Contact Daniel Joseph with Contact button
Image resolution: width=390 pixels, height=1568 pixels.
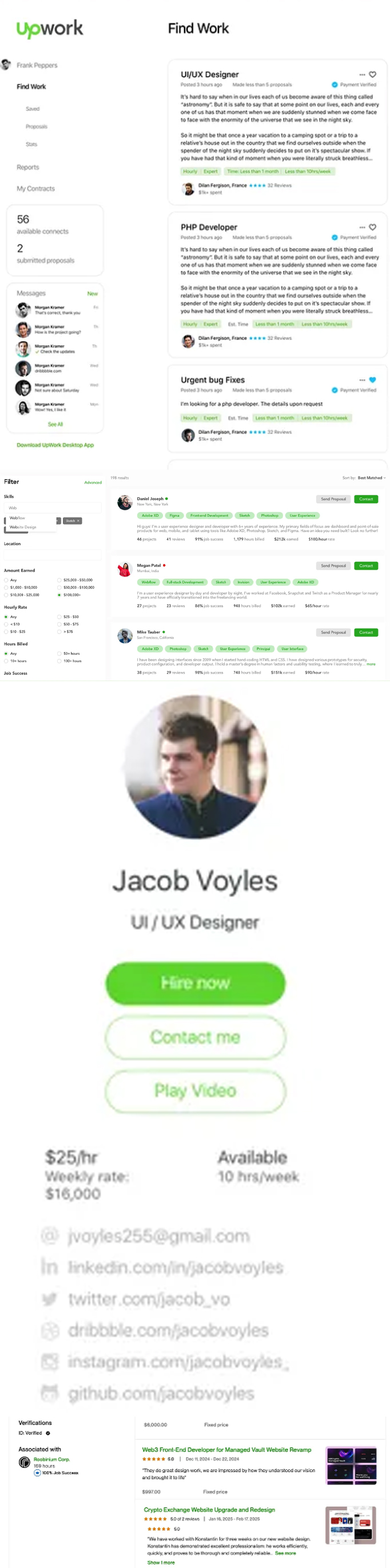[x=365, y=499]
